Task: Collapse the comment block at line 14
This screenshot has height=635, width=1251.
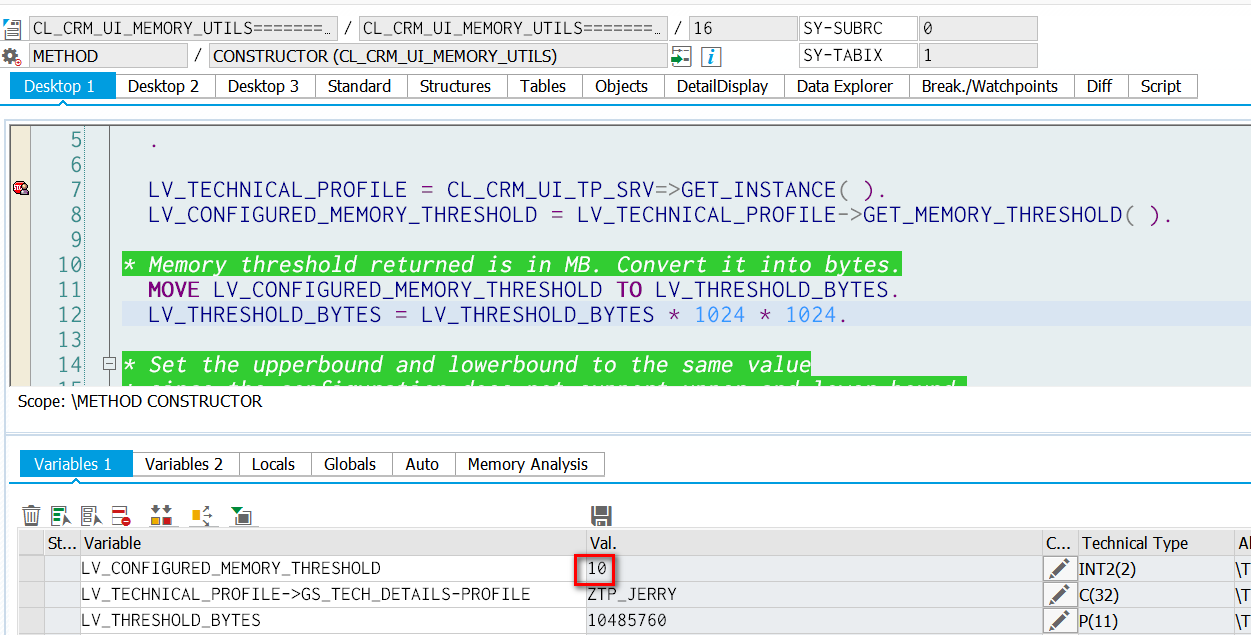Action: (x=108, y=364)
